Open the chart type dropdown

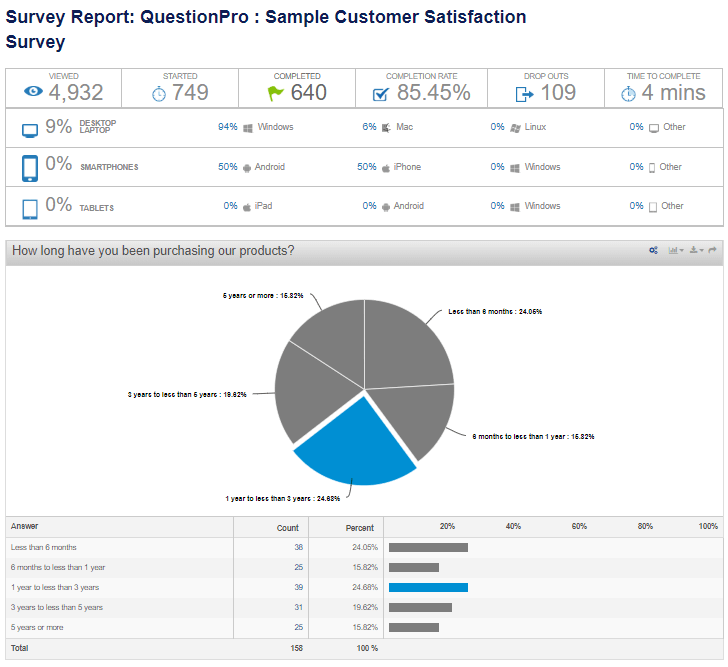pyautogui.click(x=676, y=251)
